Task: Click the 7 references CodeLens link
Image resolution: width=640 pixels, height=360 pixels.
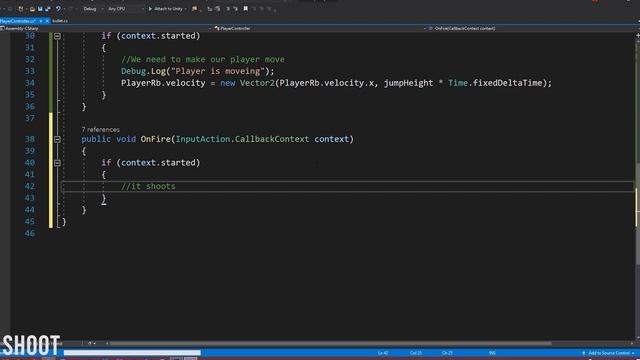Action: 100,129
